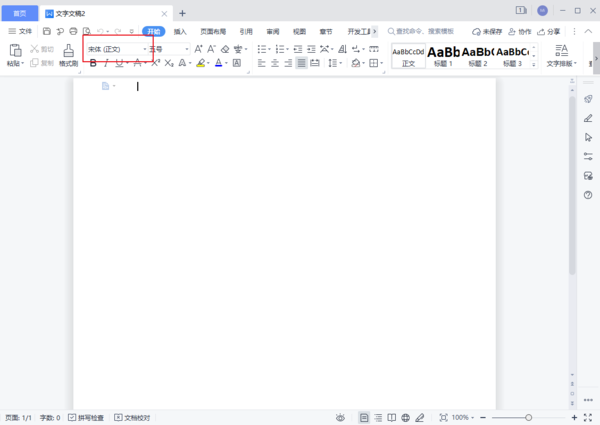Viewport: 600px width, 425px height.
Task: Open the File (文件) menu
Action: (x=21, y=31)
